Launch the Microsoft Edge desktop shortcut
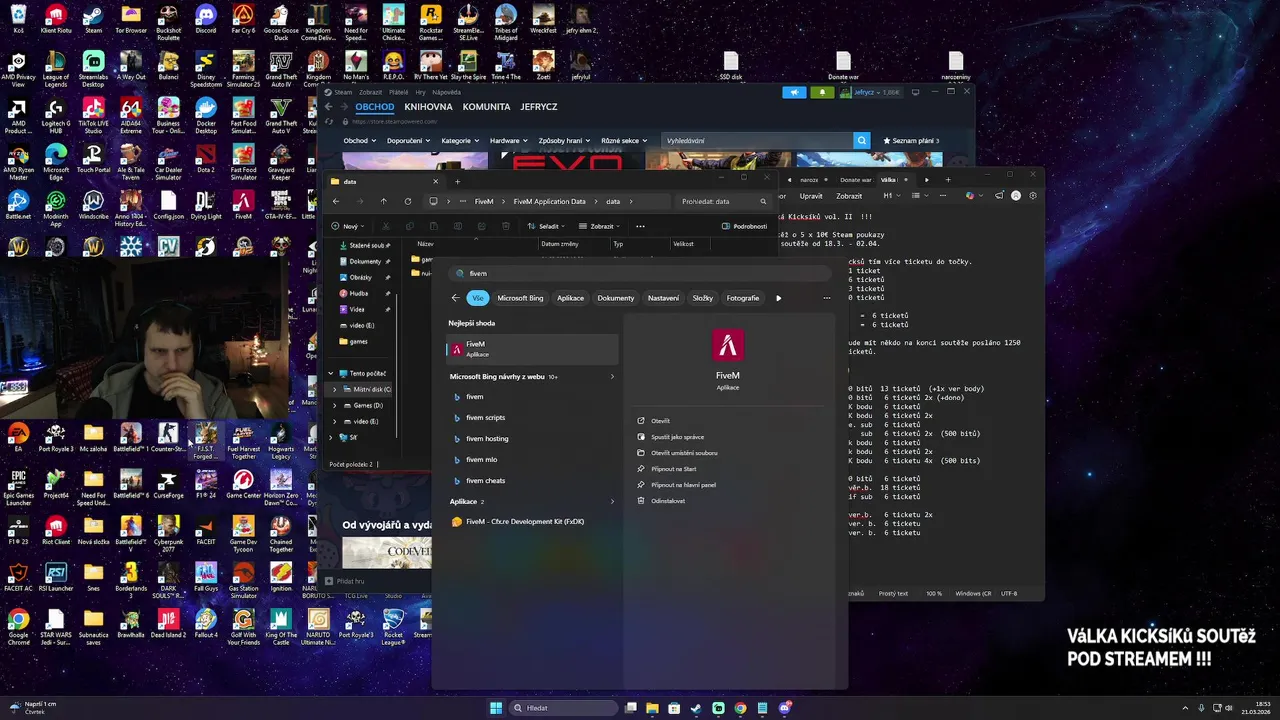The image size is (1280, 720). (56, 163)
